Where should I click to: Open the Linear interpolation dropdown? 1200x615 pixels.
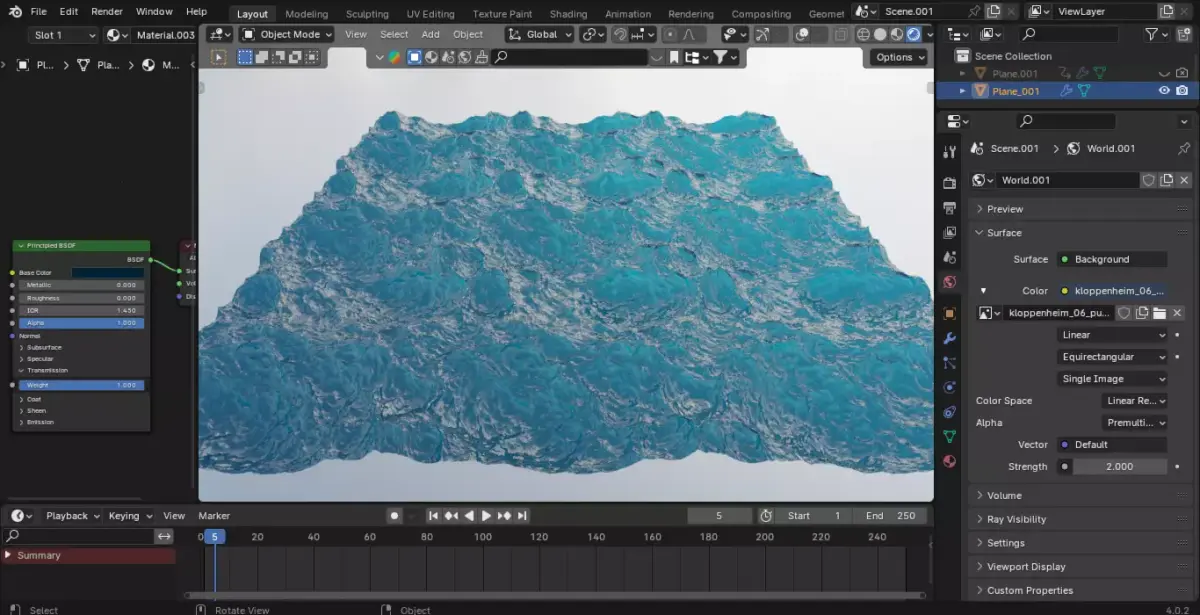pyautogui.click(x=1112, y=335)
